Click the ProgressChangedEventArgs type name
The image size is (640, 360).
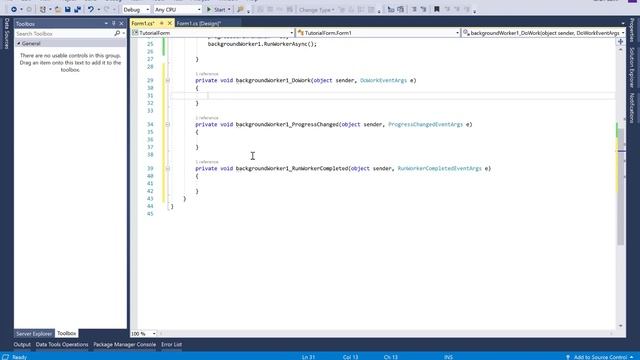(x=425, y=124)
